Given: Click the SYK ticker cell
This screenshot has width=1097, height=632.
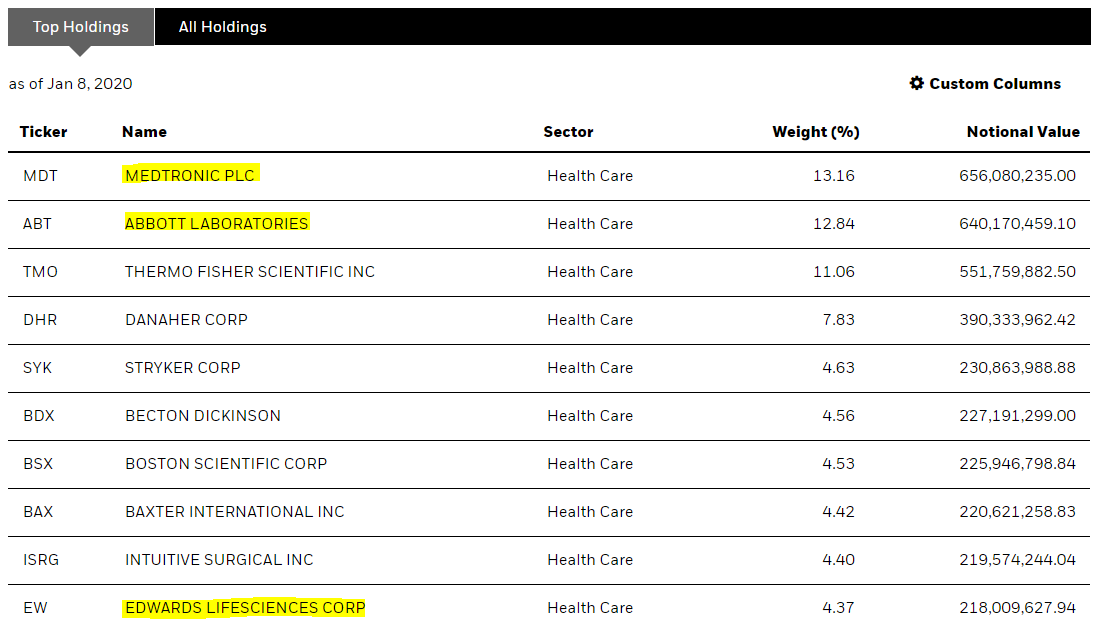Looking at the screenshot, I should tap(37, 367).
